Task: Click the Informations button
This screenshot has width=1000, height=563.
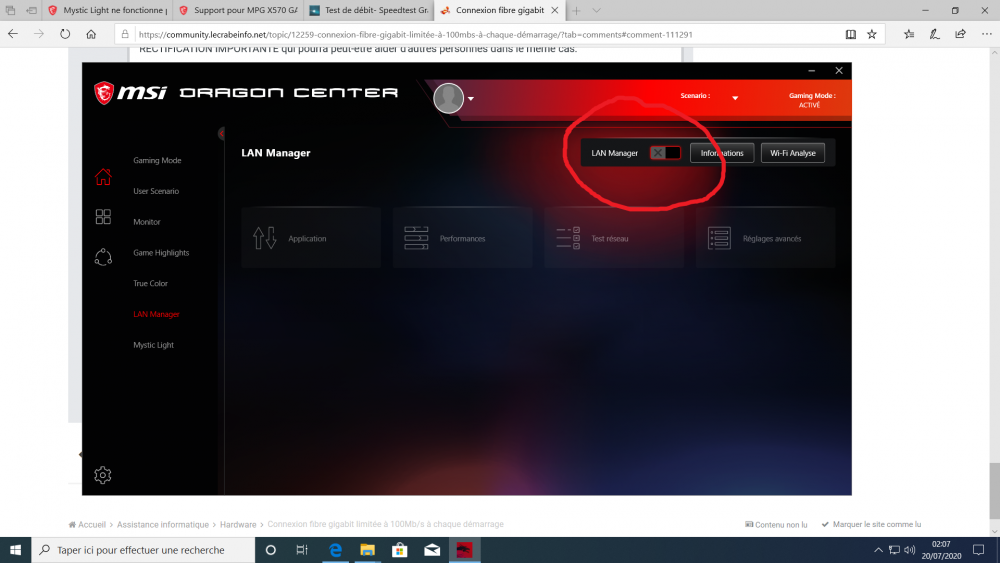Action: 722,153
